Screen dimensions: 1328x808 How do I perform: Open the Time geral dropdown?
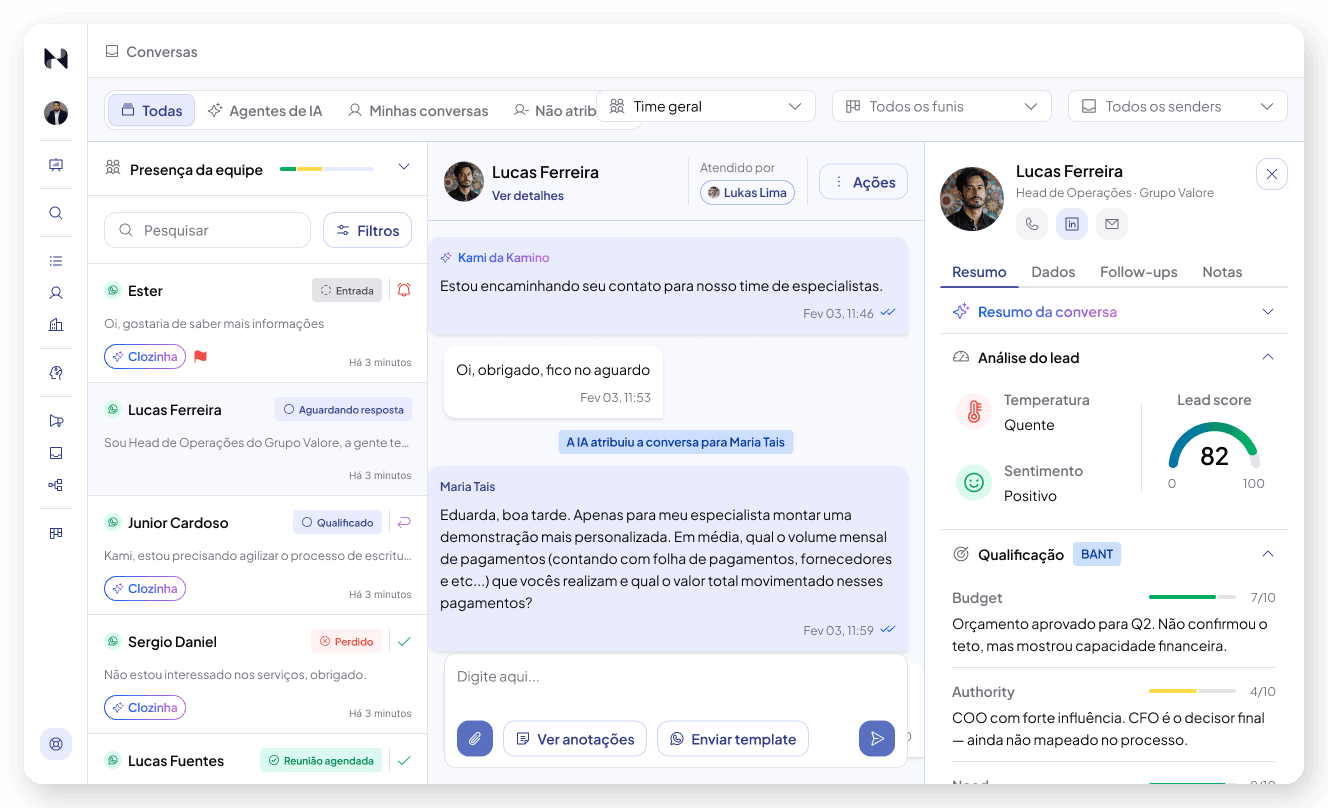point(706,106)
